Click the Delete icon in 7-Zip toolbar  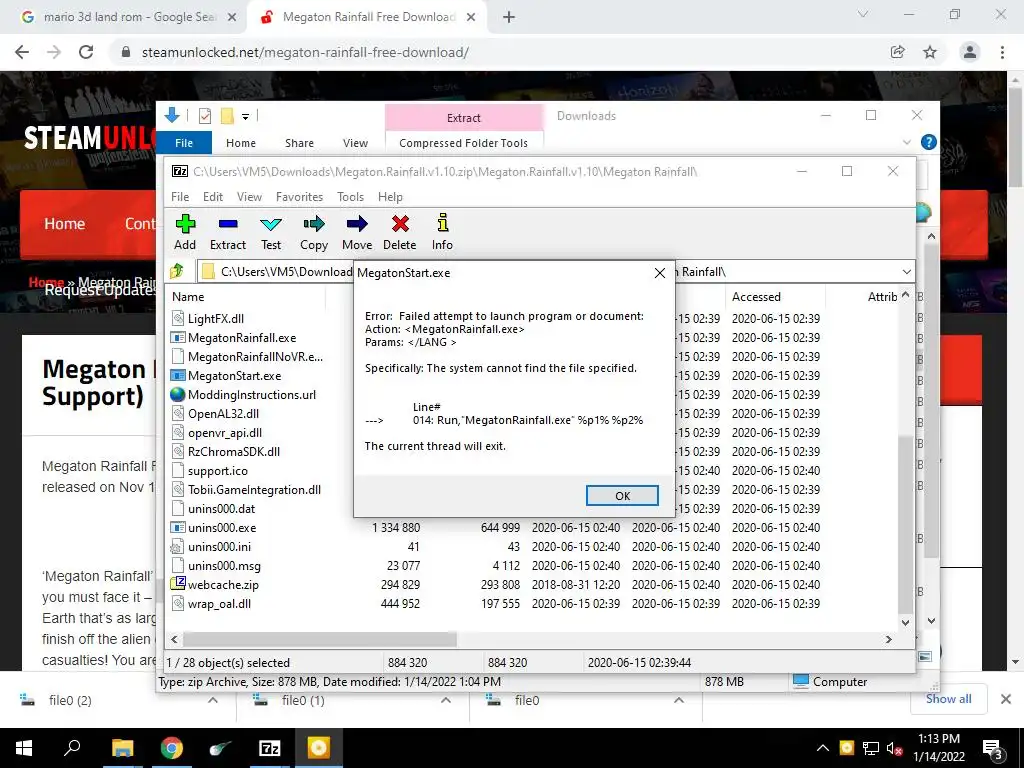coord(400,224)
